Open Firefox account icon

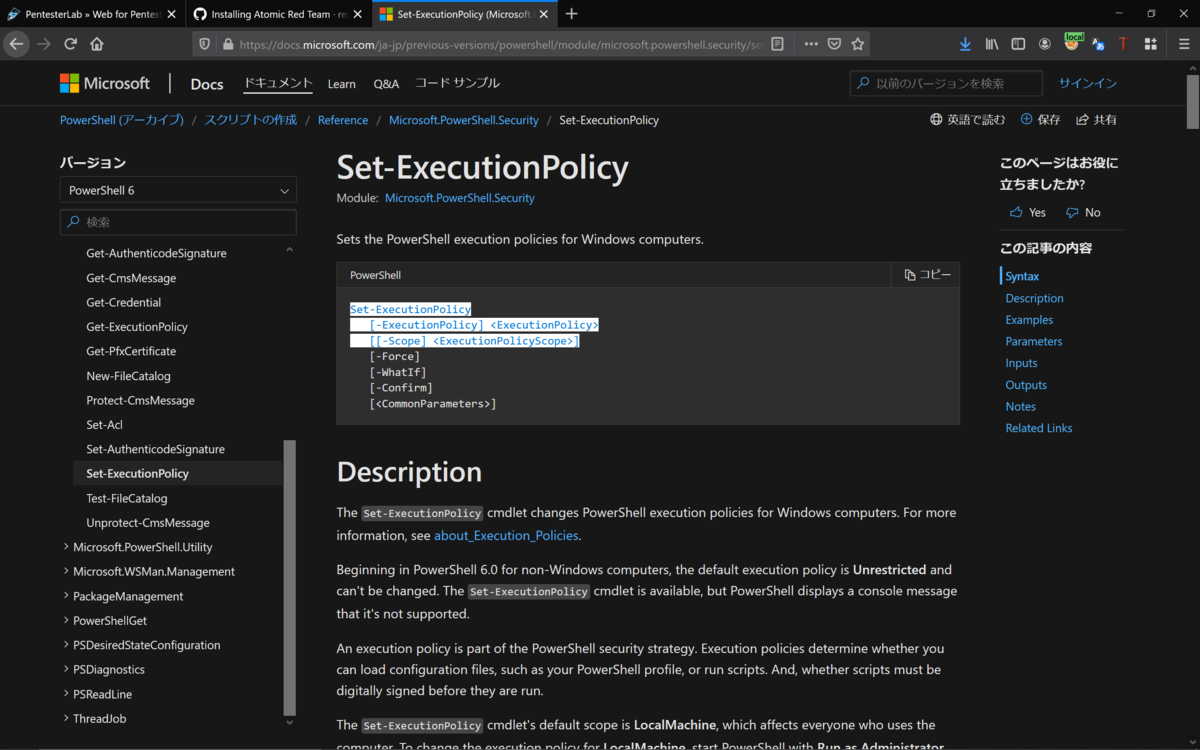[1045, 44]
